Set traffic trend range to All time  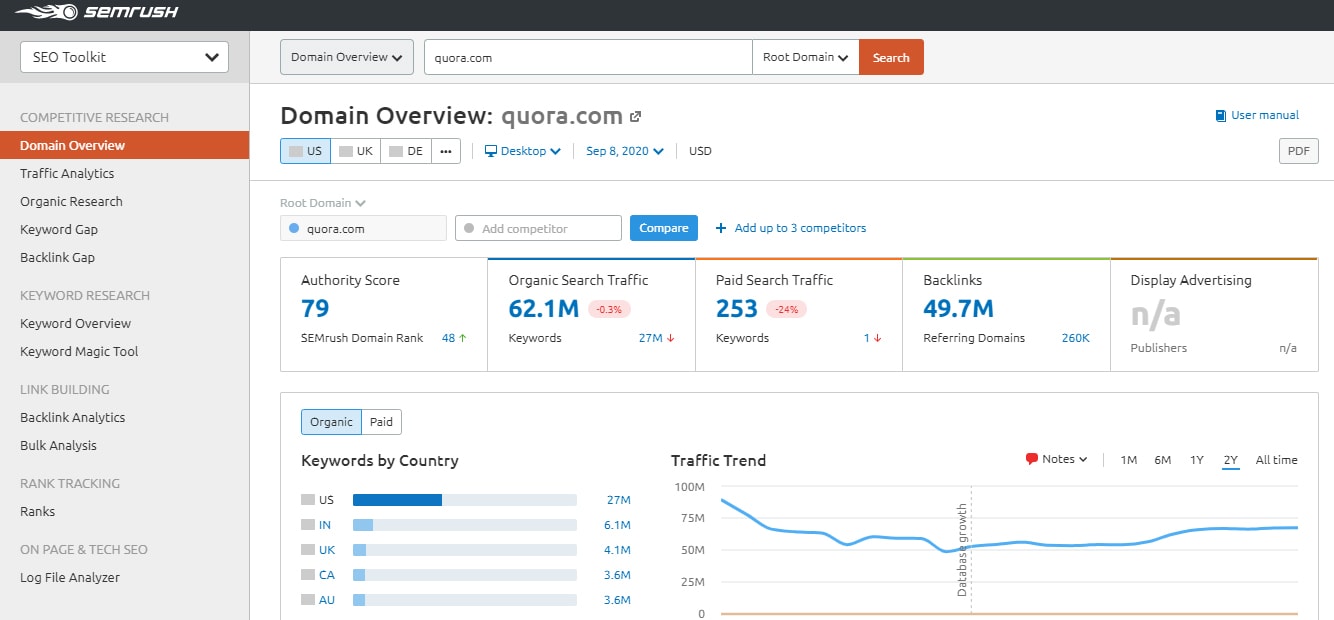[x=1276, y=460]
